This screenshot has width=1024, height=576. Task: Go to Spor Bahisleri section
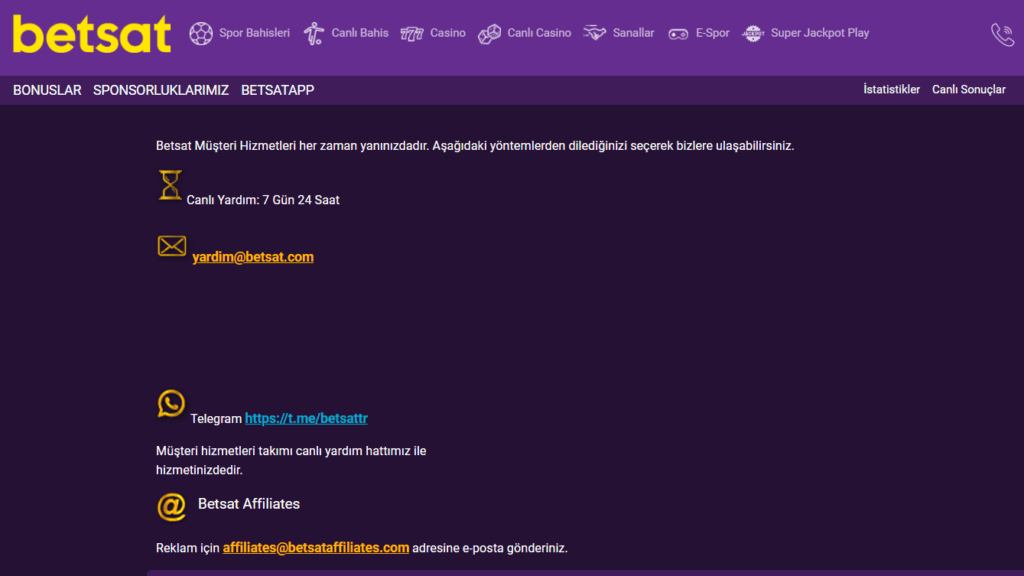click(254, 33)
